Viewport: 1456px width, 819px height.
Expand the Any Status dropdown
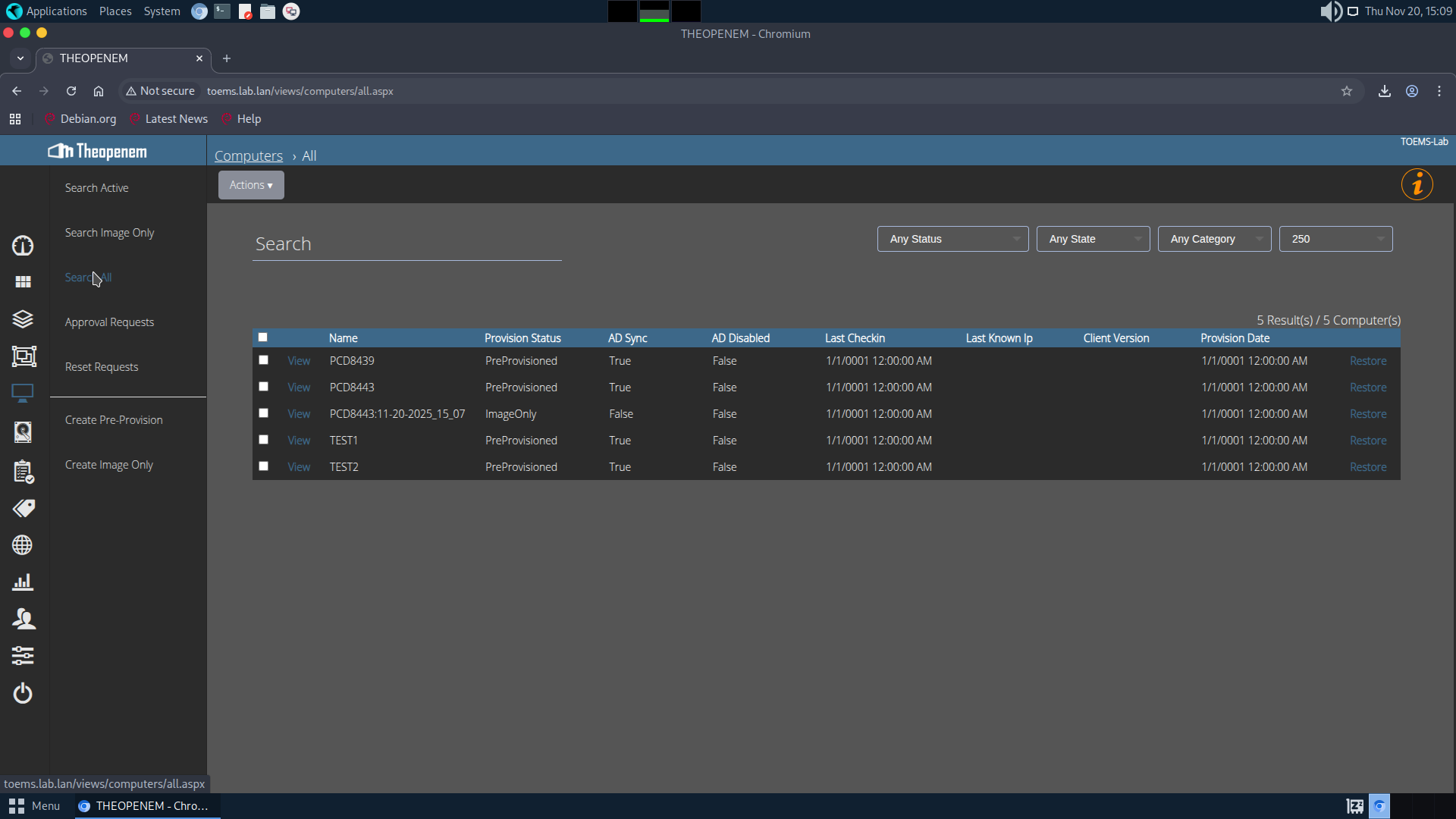(x=952, y=239)
